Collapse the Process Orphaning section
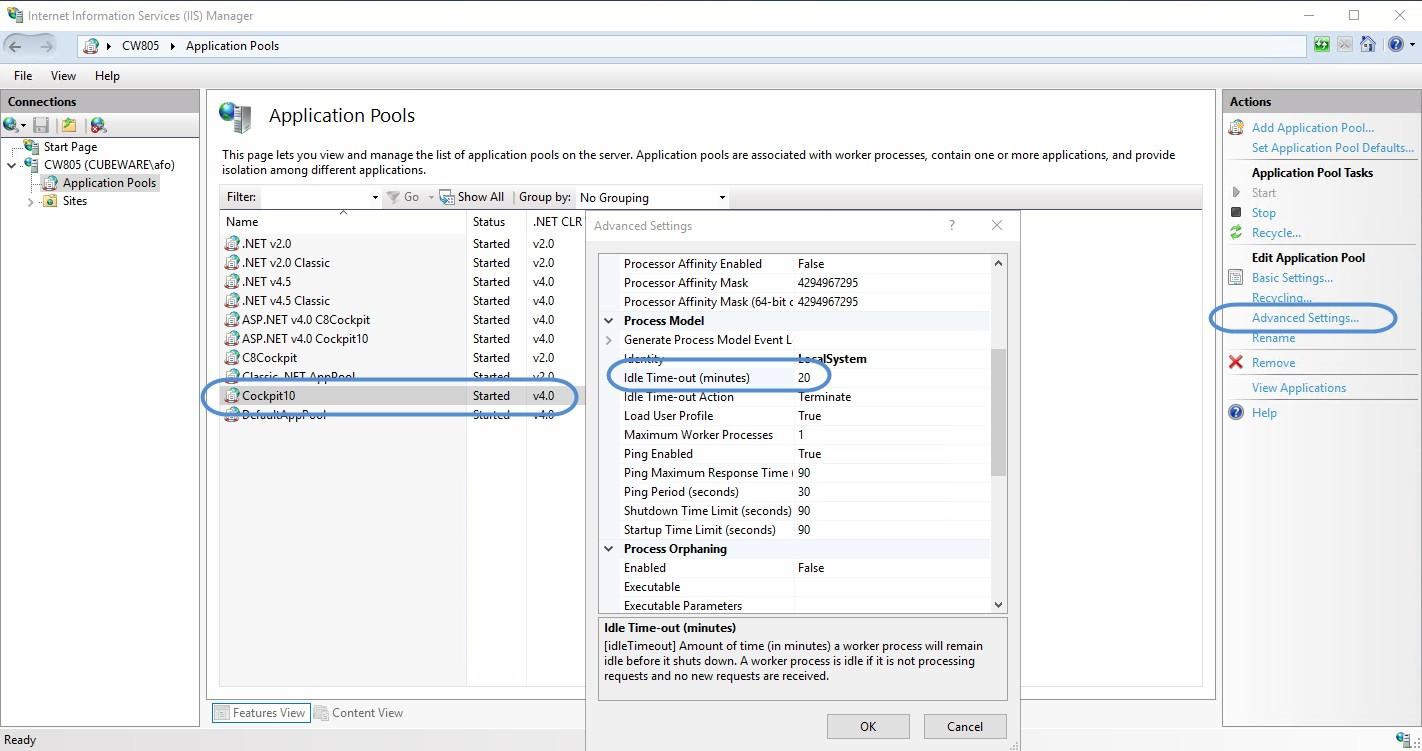Viewport: 1422px width, 751px height. [x=608, y=549]
